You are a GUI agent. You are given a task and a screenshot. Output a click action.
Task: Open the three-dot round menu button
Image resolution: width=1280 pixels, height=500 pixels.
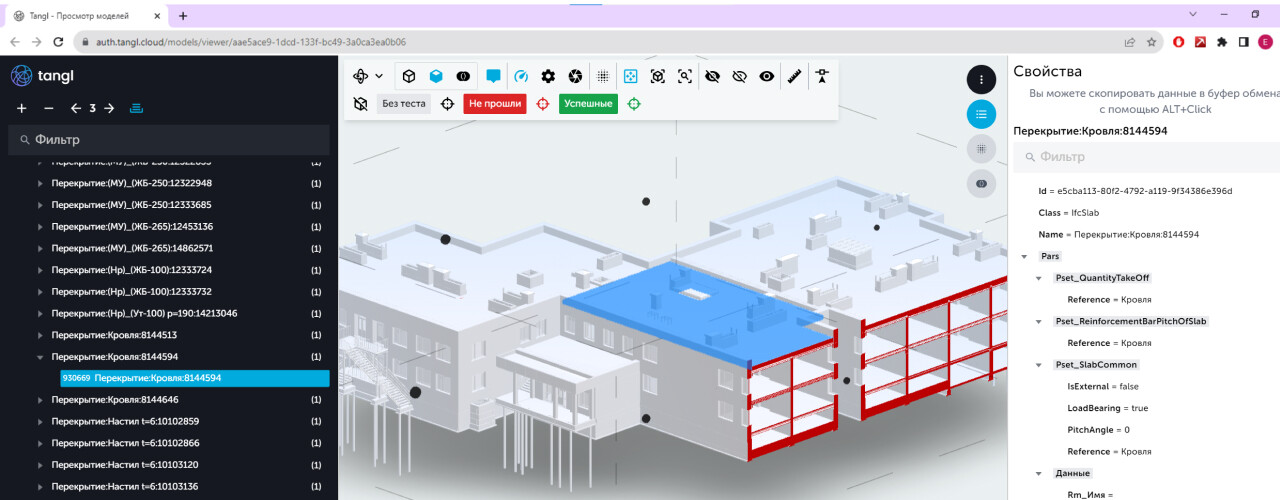981,79
